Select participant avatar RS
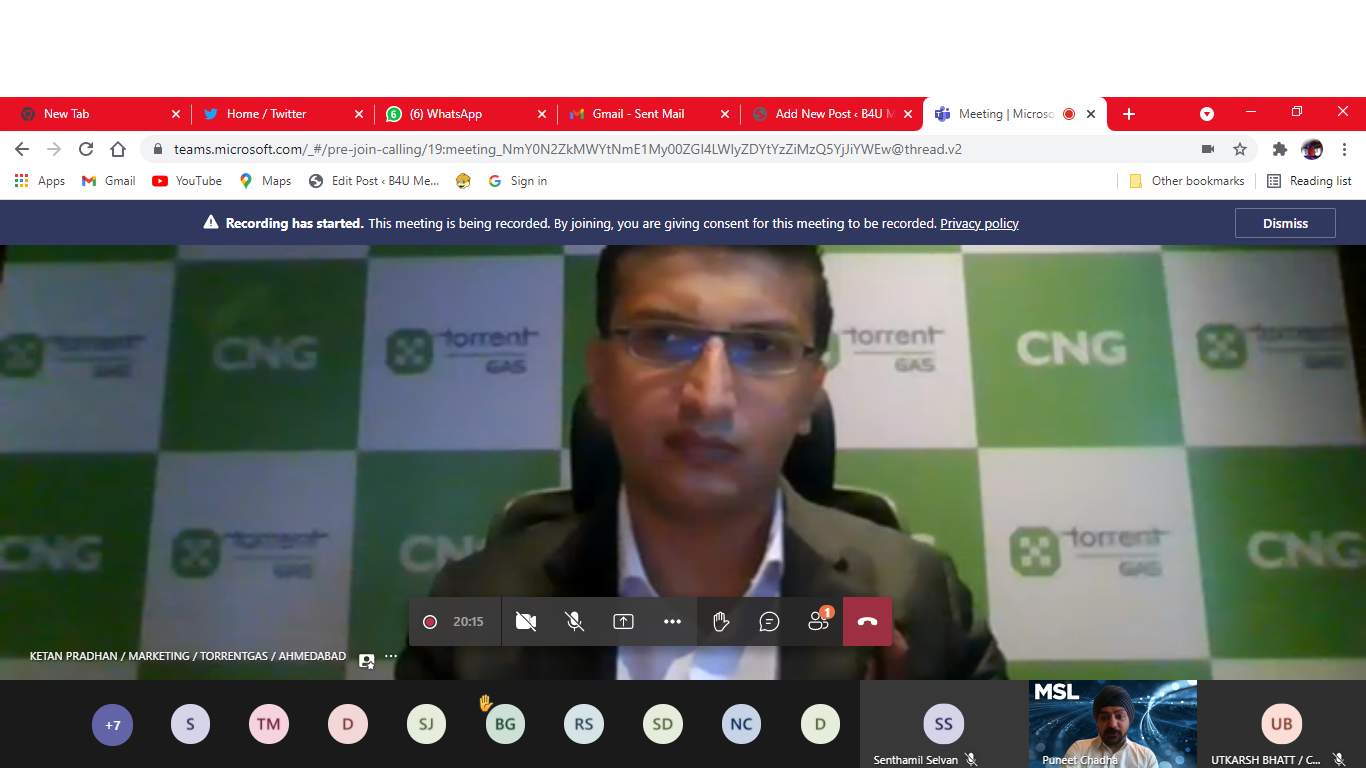Image resolution: width=1366 pixels, height=768 pixels. pos(584,725)
